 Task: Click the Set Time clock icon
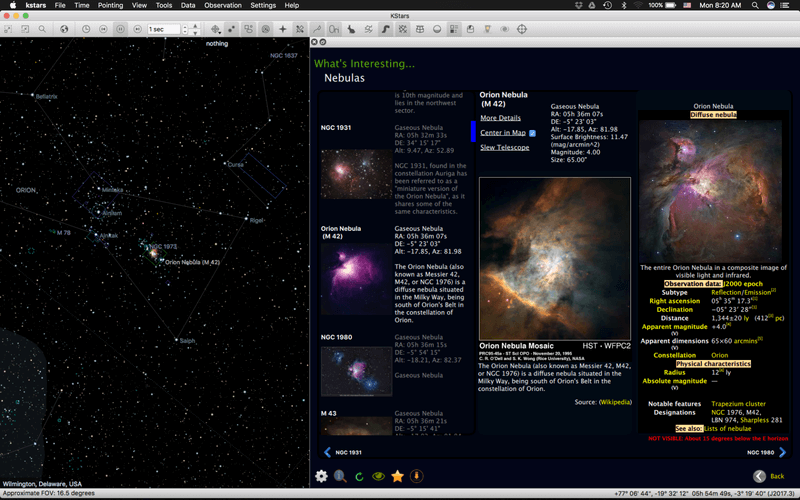tap(86, 29)
